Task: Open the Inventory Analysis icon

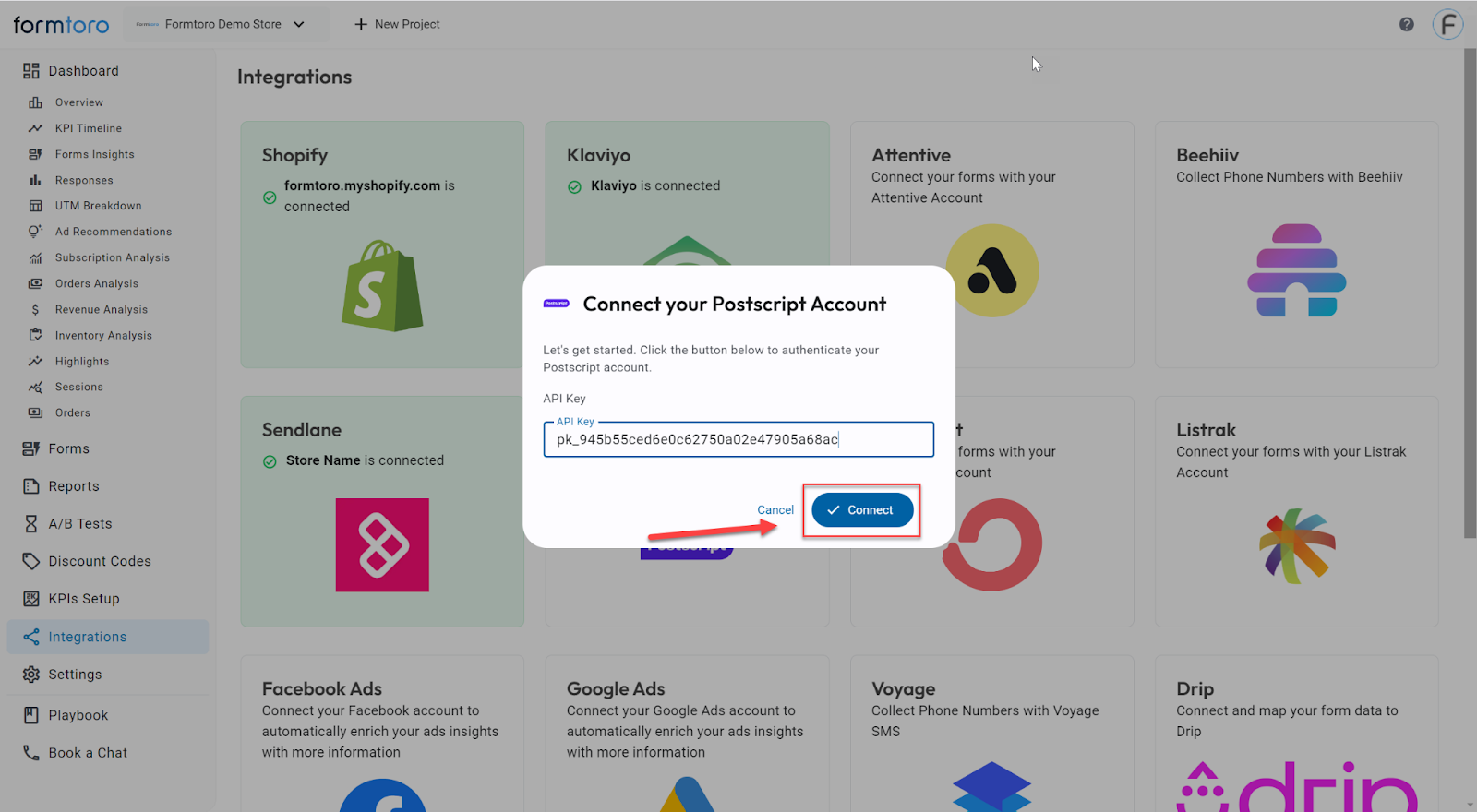Action: (x=35, y=335)
